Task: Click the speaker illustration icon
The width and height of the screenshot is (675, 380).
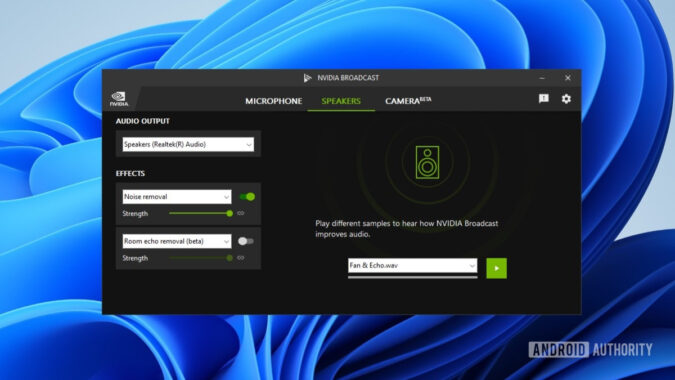Action: [x=427, y=162]
